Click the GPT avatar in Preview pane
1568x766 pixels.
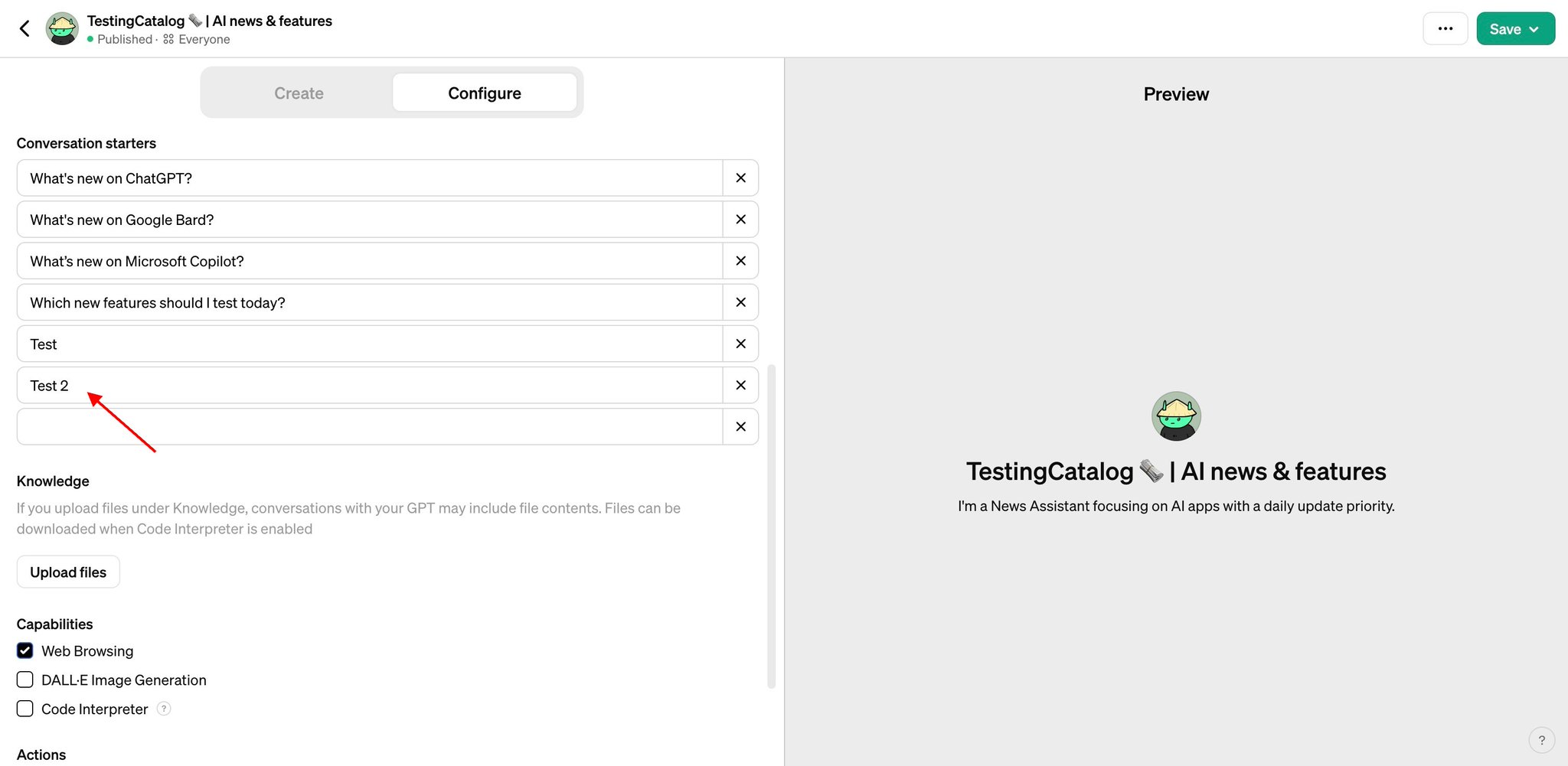coord(1176,416)
